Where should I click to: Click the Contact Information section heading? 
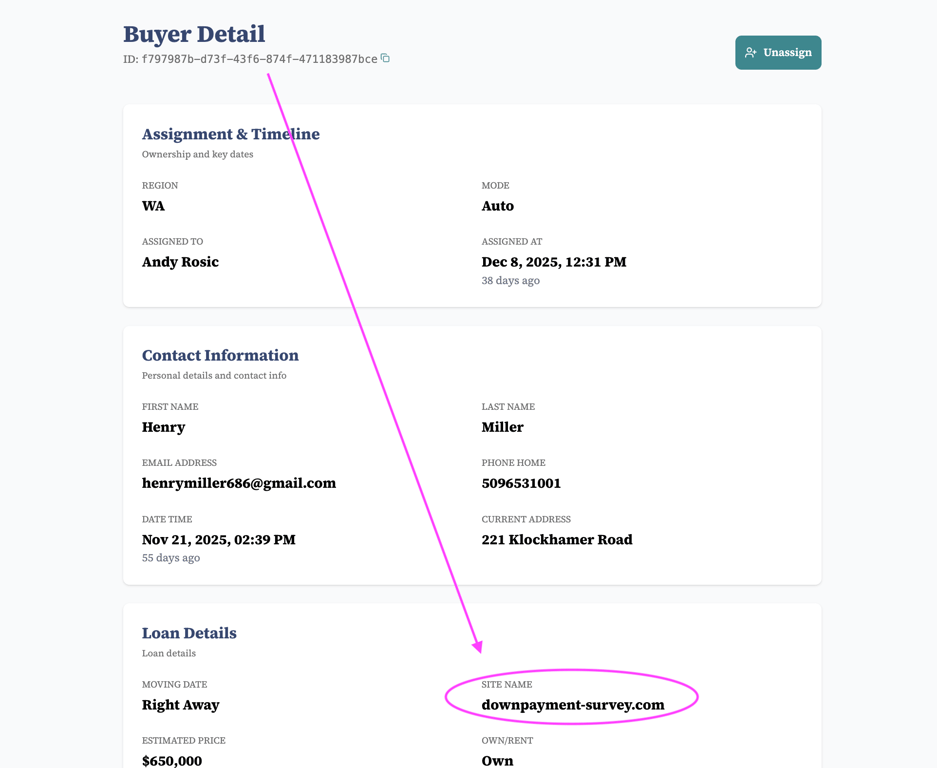(220, 355)
